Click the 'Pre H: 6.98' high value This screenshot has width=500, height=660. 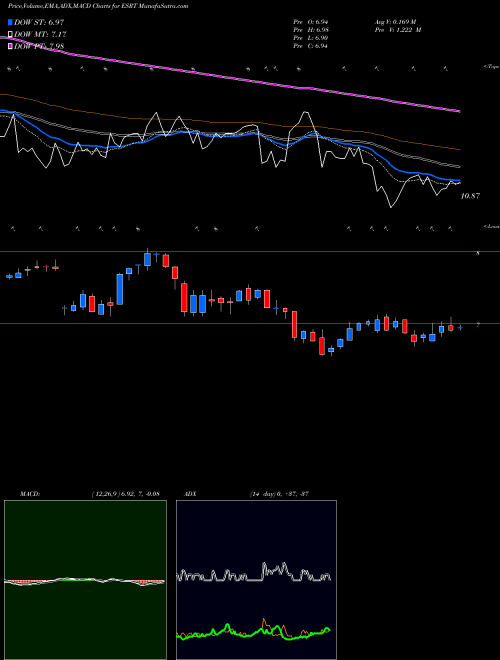pyautogui.click(x=311, y=30)
